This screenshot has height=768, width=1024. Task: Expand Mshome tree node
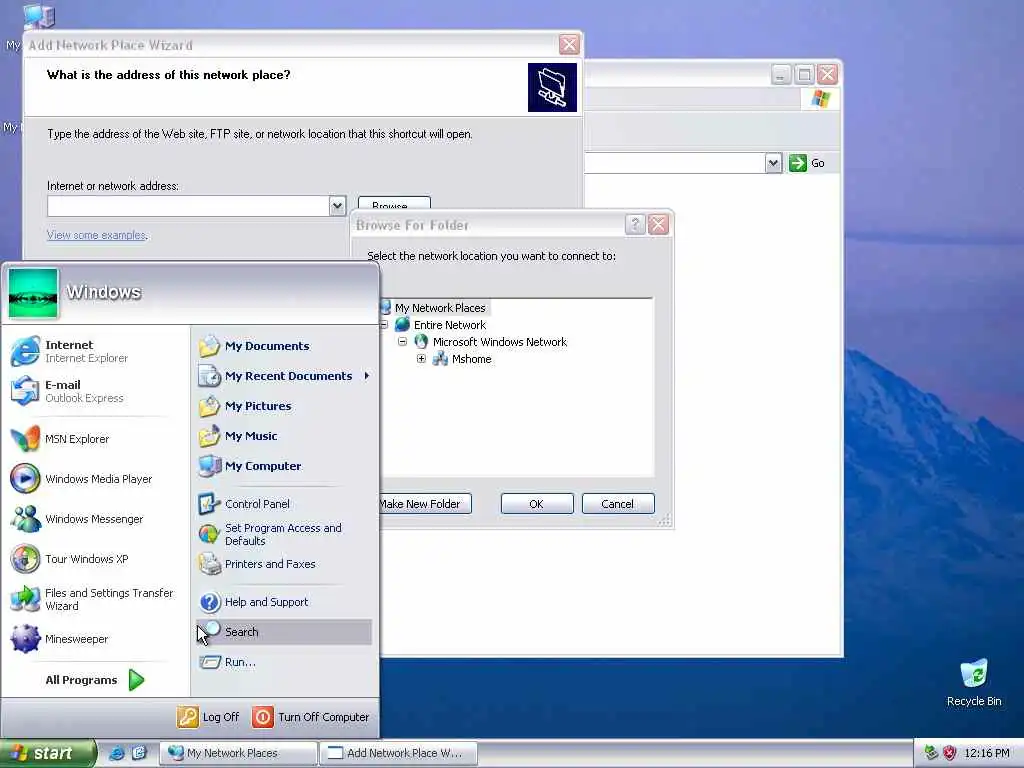(421, 359)
